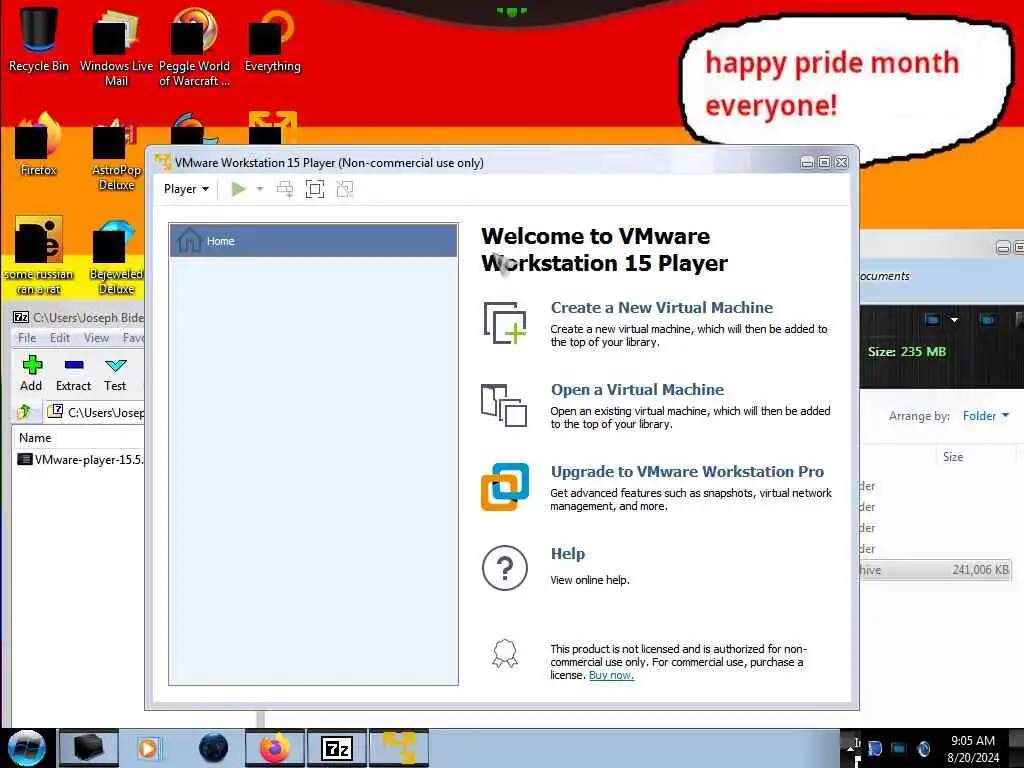Click the black box taskbar icon
The height and width of the screenshot is (768, 1024).
[x=89, y=748]
